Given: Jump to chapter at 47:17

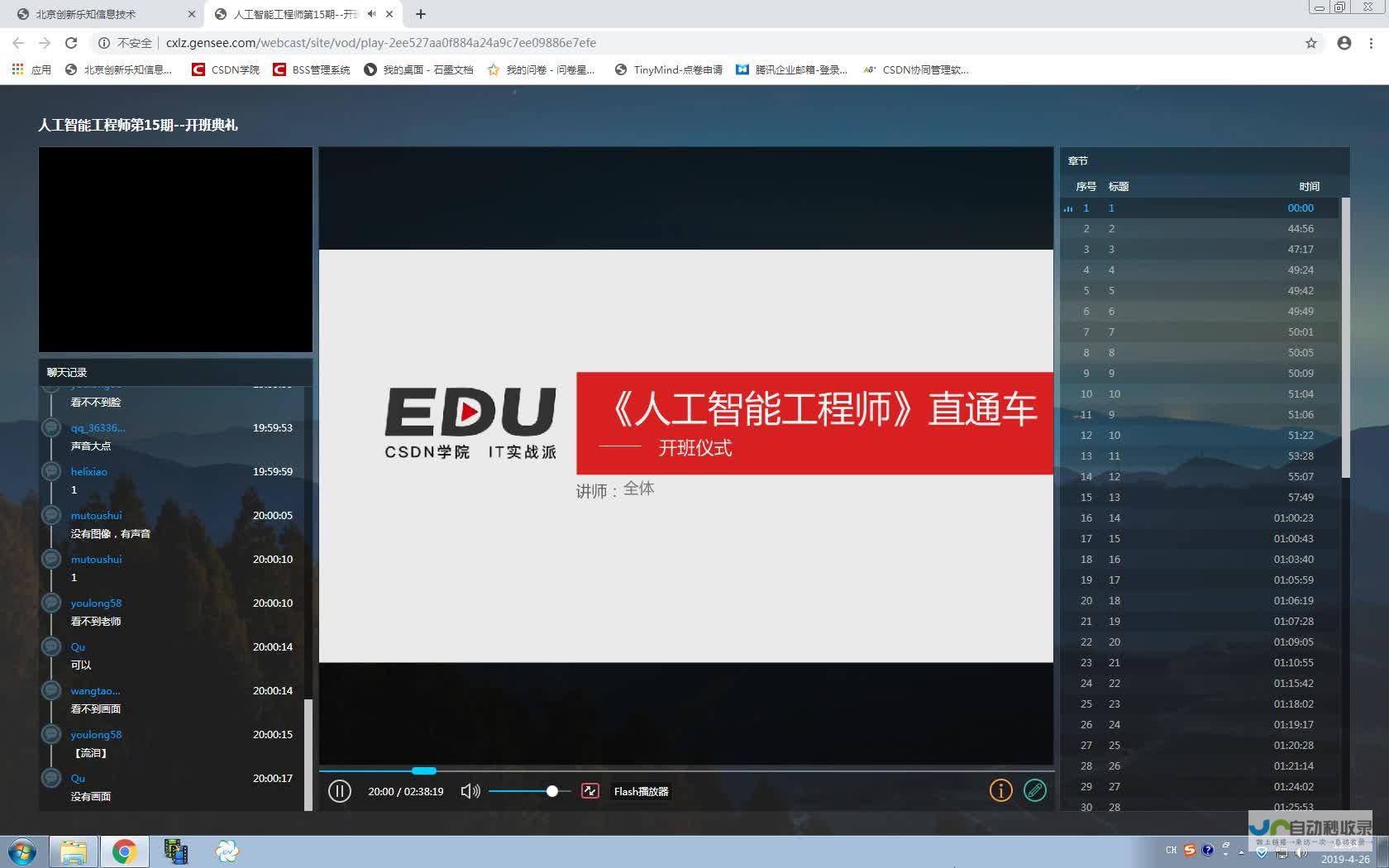Looking at the screenshot, I should click(x=1200, y=250).
